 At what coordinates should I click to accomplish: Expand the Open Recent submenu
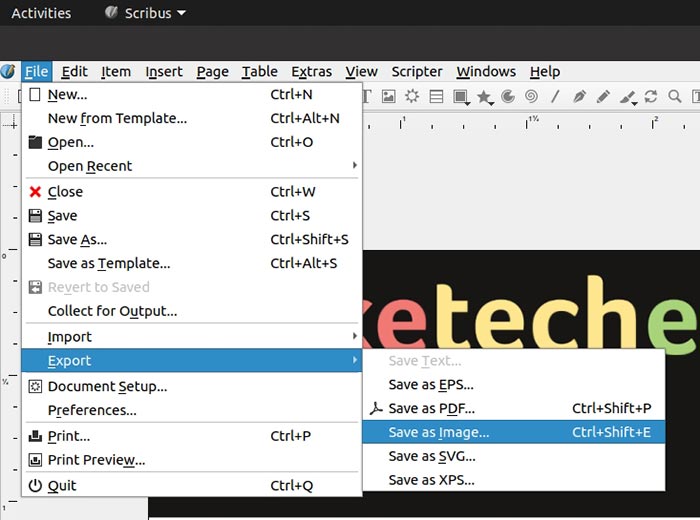[192, 166]
